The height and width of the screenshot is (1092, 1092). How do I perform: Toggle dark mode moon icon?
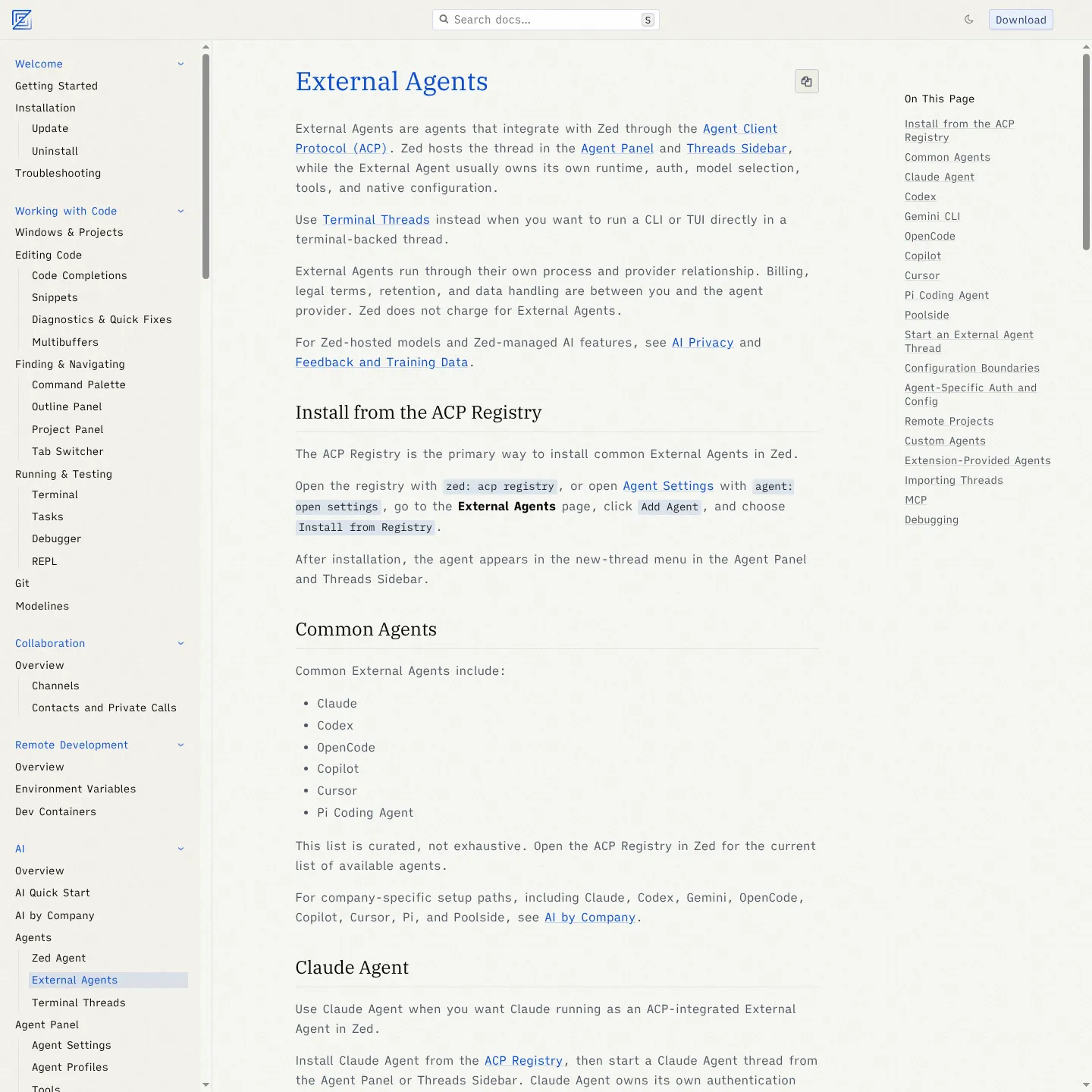coord(969,20)
